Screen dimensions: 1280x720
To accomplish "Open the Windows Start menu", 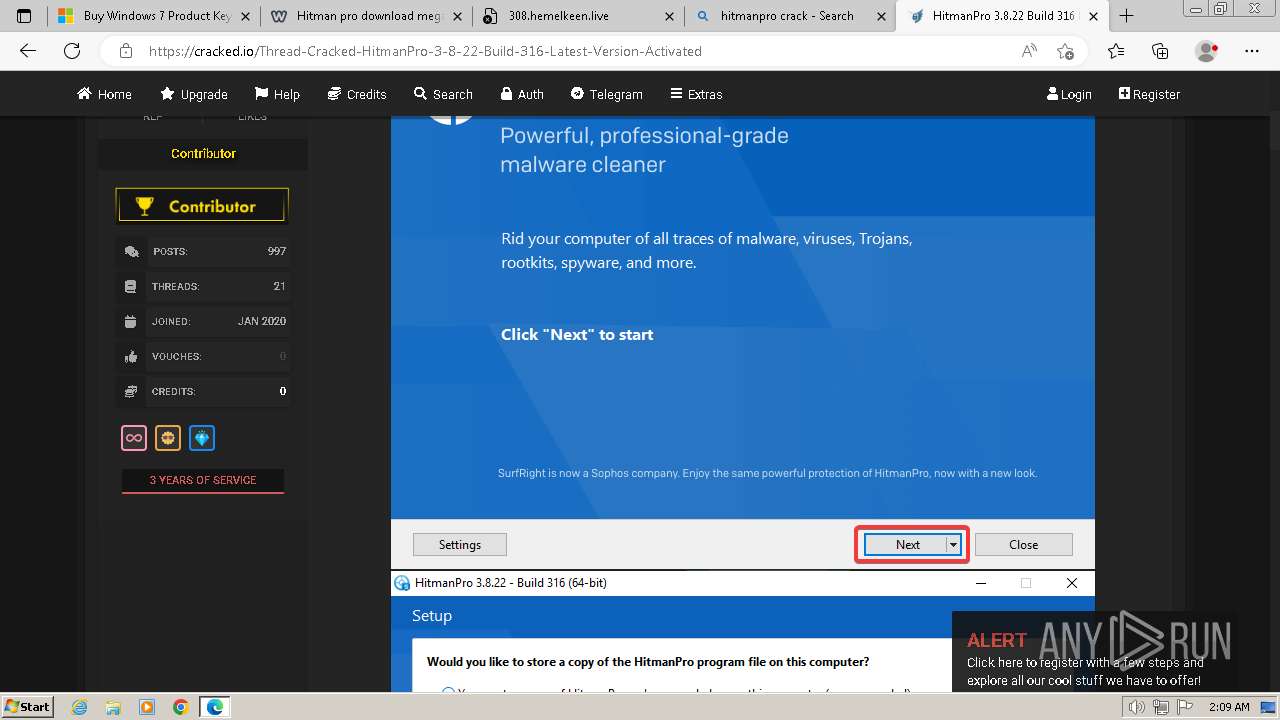I will click(x=27, y=707).
